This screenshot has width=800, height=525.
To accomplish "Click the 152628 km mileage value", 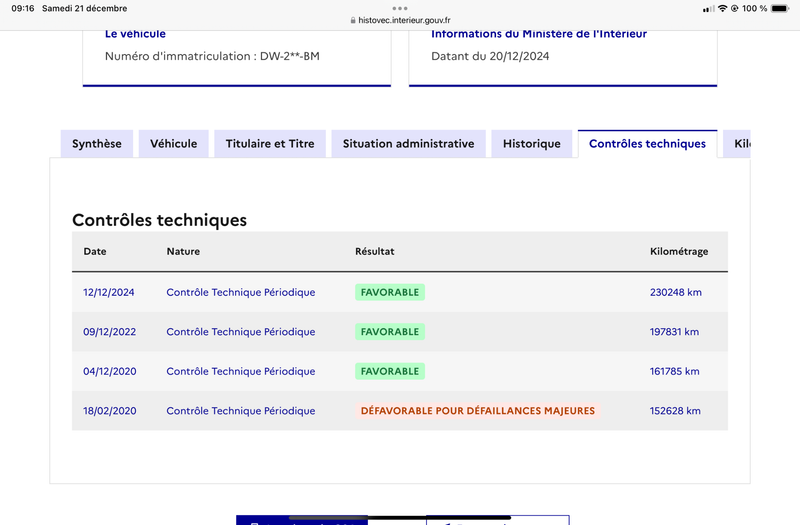I will pyautogui.click(x=675, y=411).
